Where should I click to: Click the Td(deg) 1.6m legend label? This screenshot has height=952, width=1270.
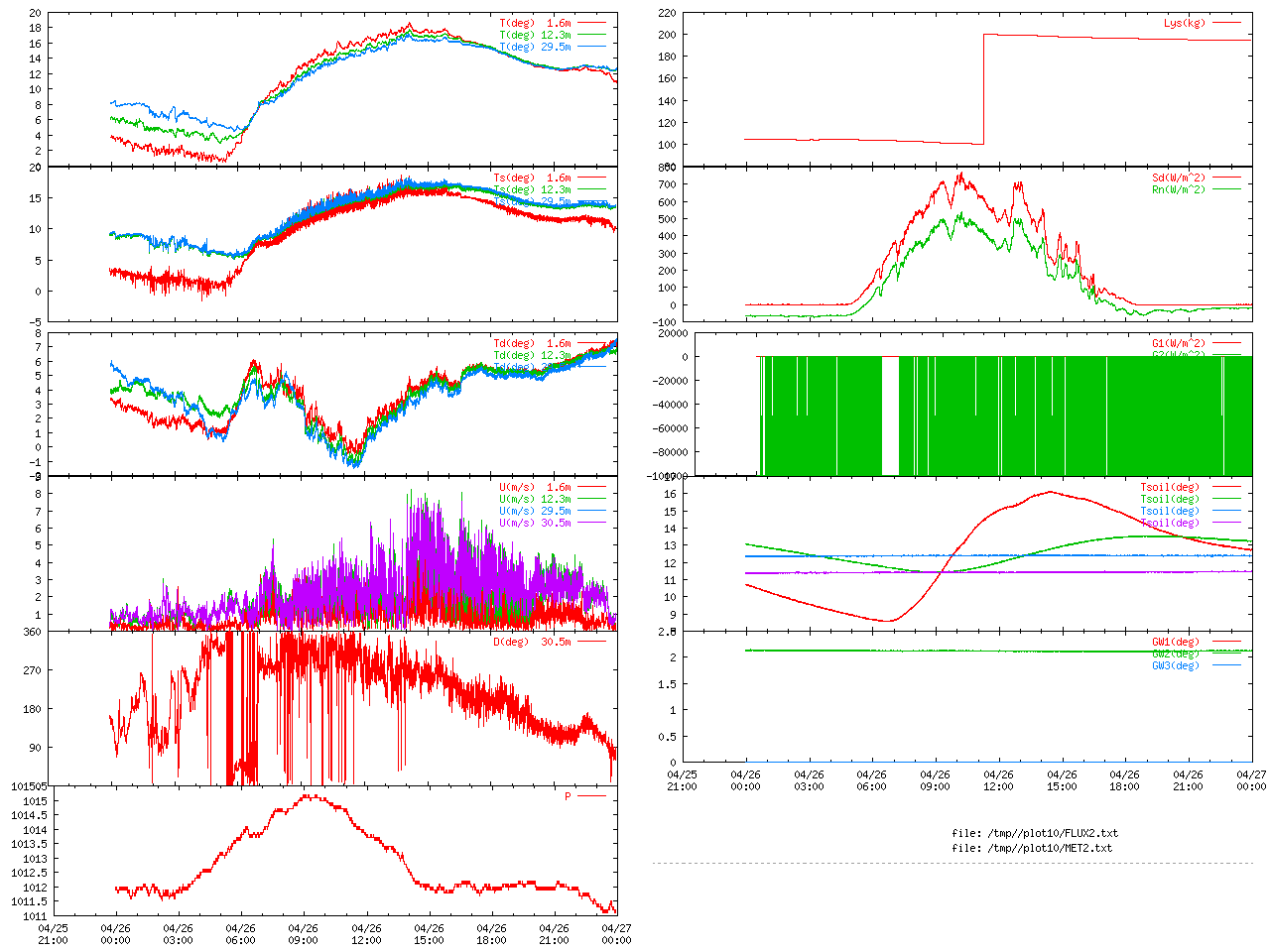pyautogui.click(x=532, y=344)
